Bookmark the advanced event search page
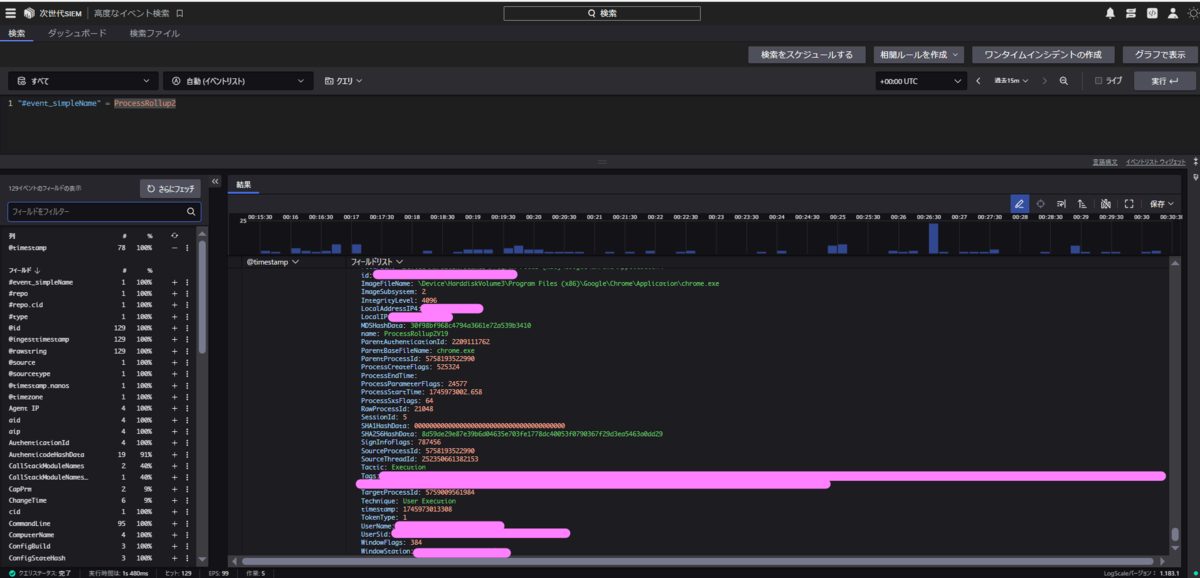The image size is (1200, 578). pyautogui.click(x=179, y=13)
